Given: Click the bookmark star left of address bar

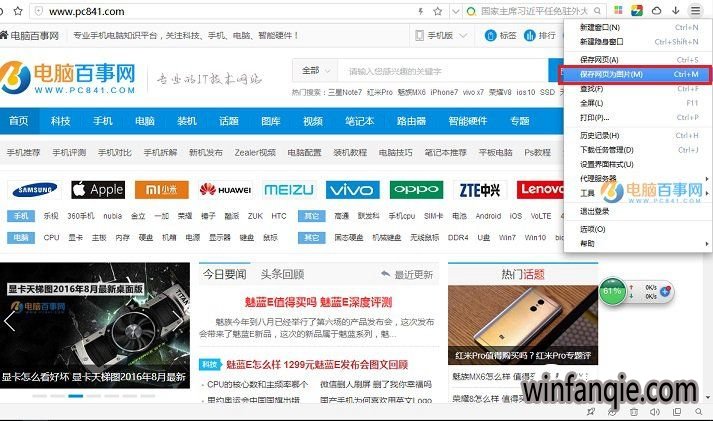Looking at the screenshot, I should (x=18, y=11).
